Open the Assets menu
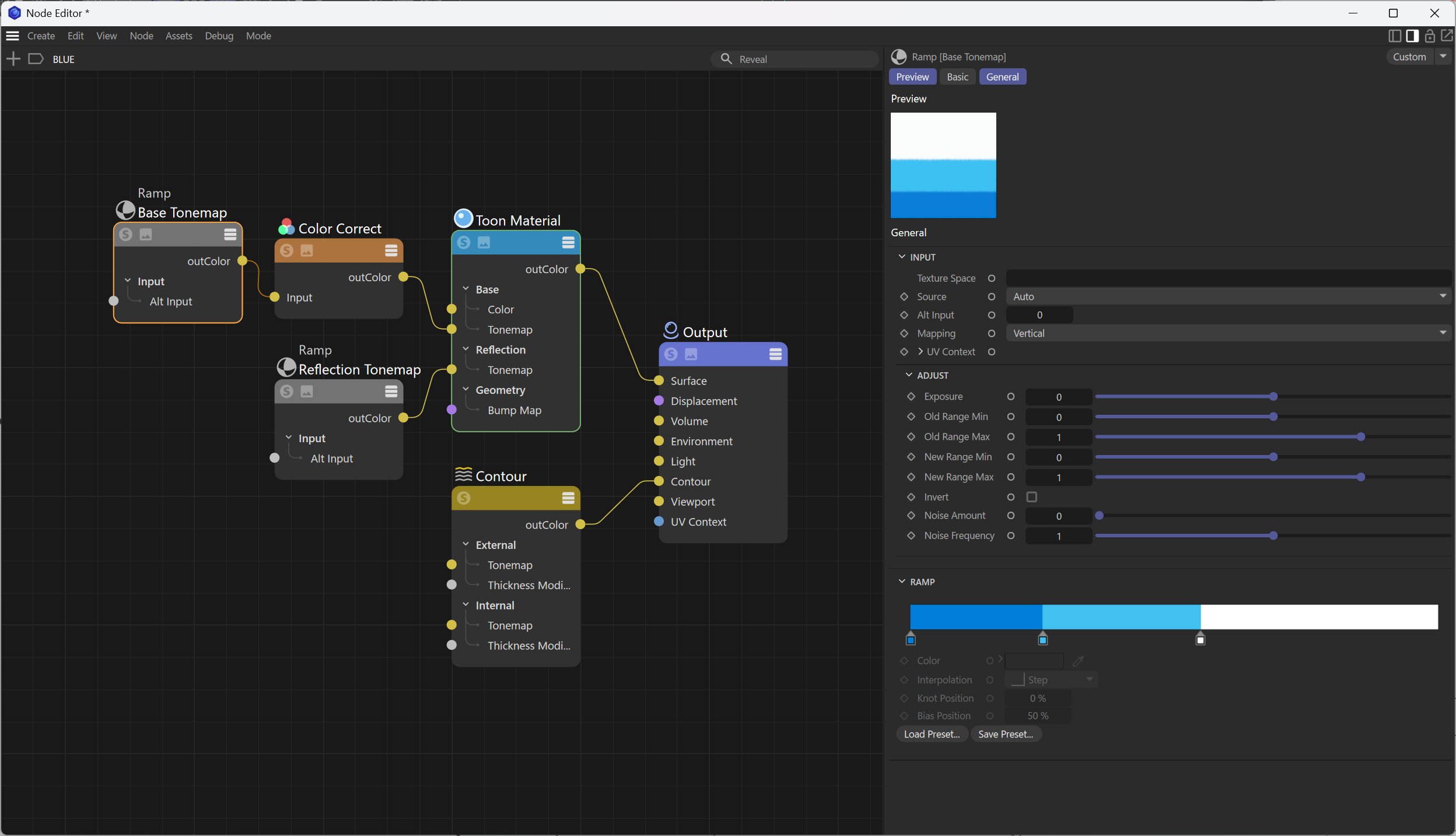Viewport: 1456px width, 836px height. pyautogui.click(x=178, y=36)
